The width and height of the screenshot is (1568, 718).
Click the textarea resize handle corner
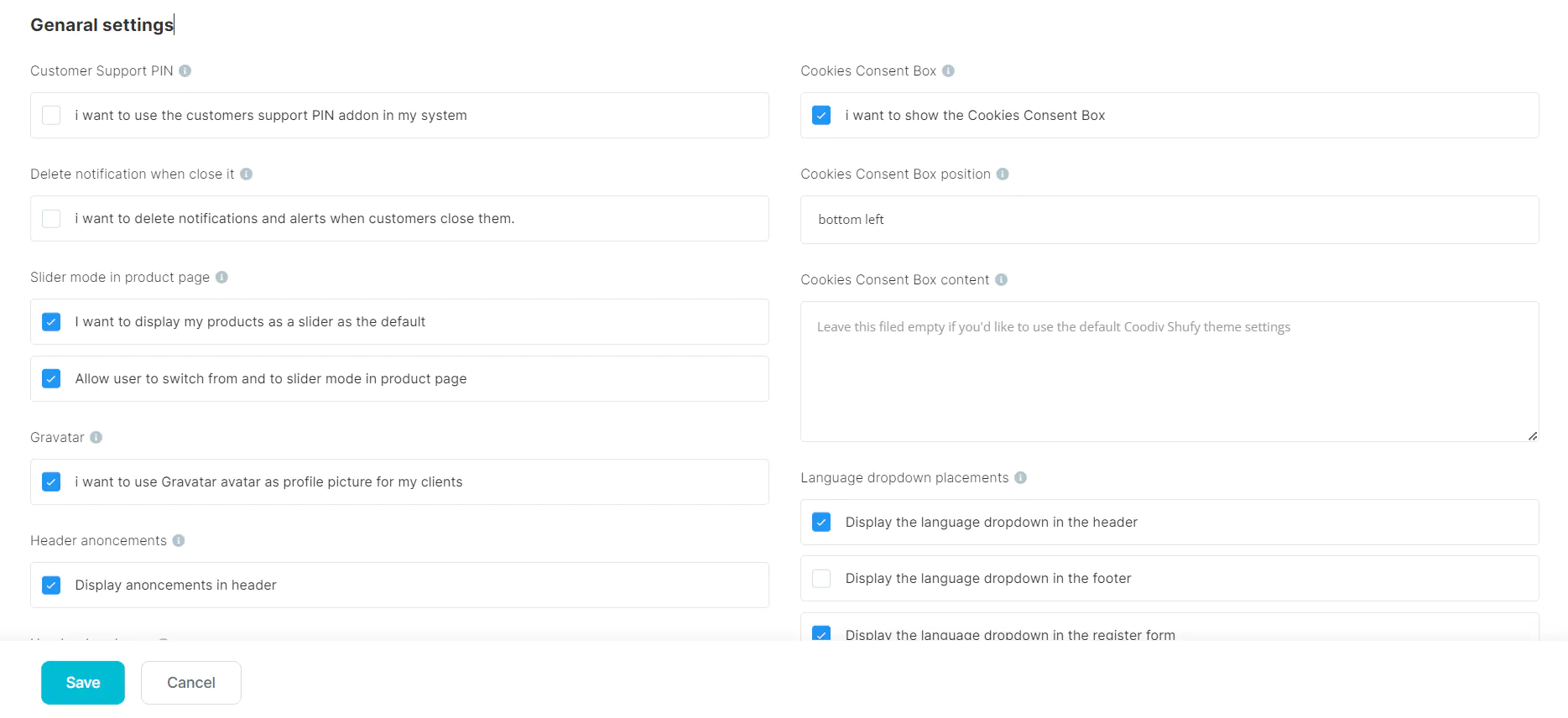pyautogui.click(x=1532, y=435)
